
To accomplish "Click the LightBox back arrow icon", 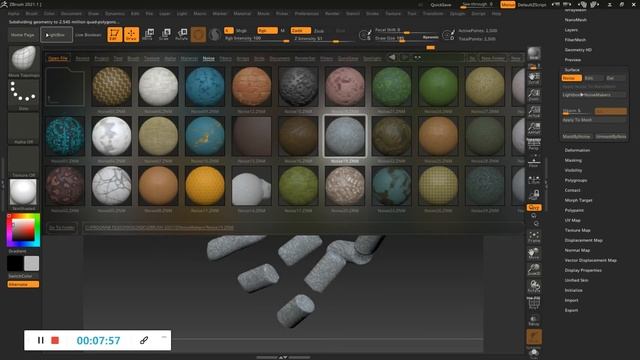I will click(x=392, y=58).
